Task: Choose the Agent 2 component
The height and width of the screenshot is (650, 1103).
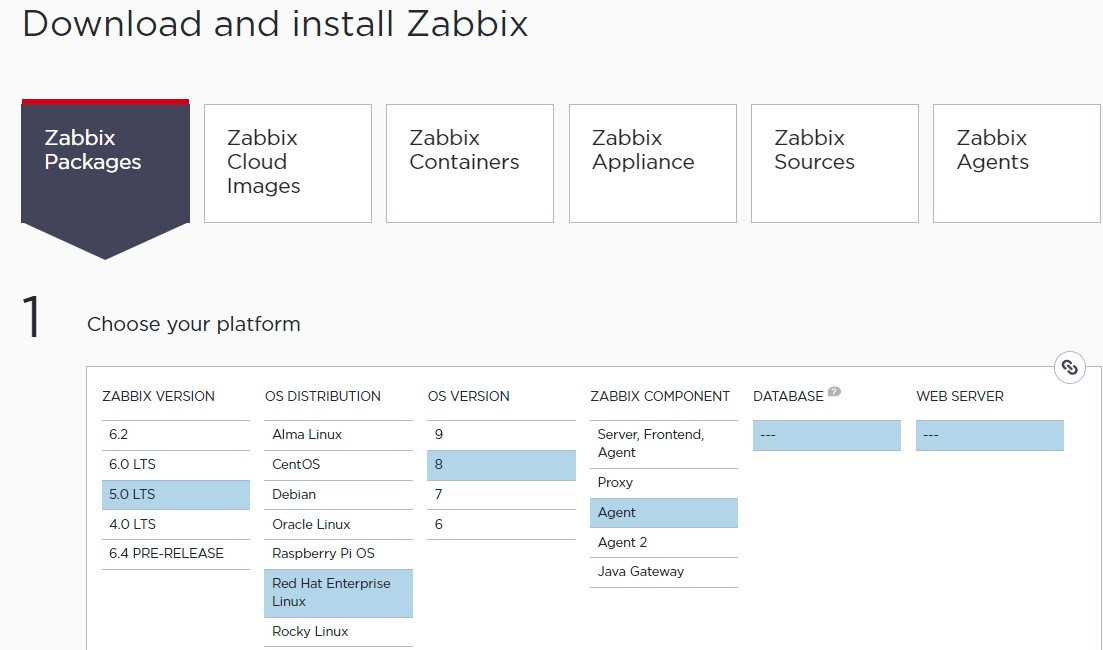Action: [663, 543]
